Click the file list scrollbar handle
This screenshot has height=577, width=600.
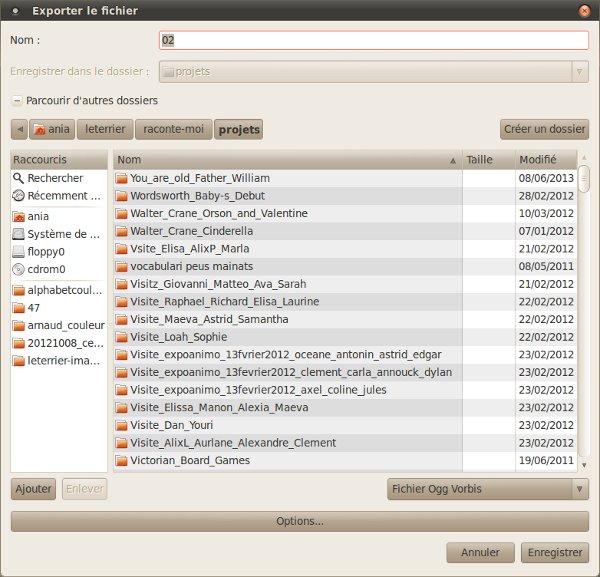tap(584, 179)
